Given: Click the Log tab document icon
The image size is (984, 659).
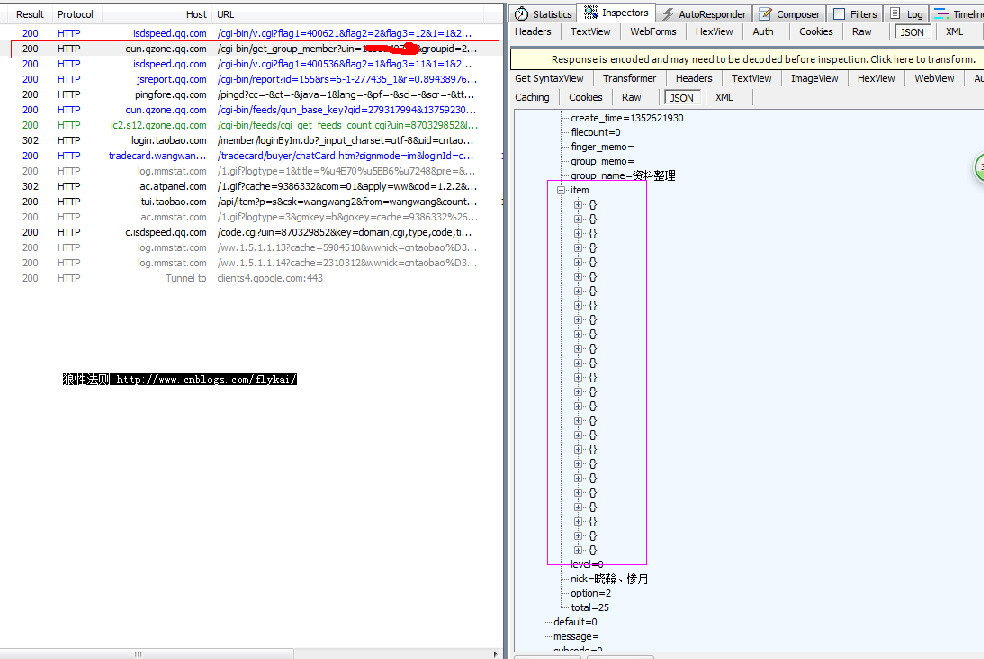Looking at the screenshot, I should pos(895,14).
